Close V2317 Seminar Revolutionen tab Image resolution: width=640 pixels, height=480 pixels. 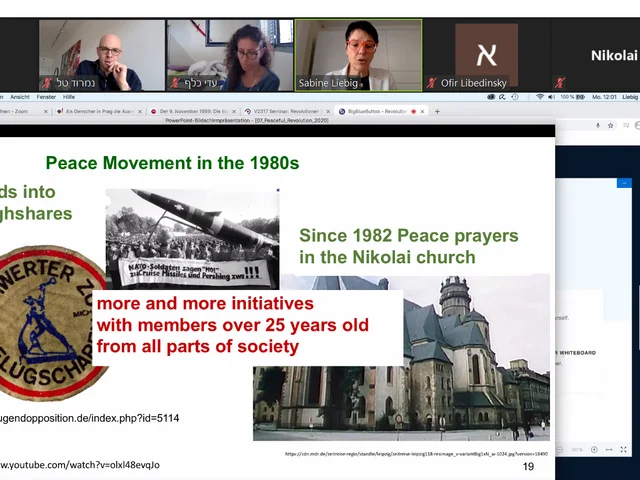pos(328,111)
